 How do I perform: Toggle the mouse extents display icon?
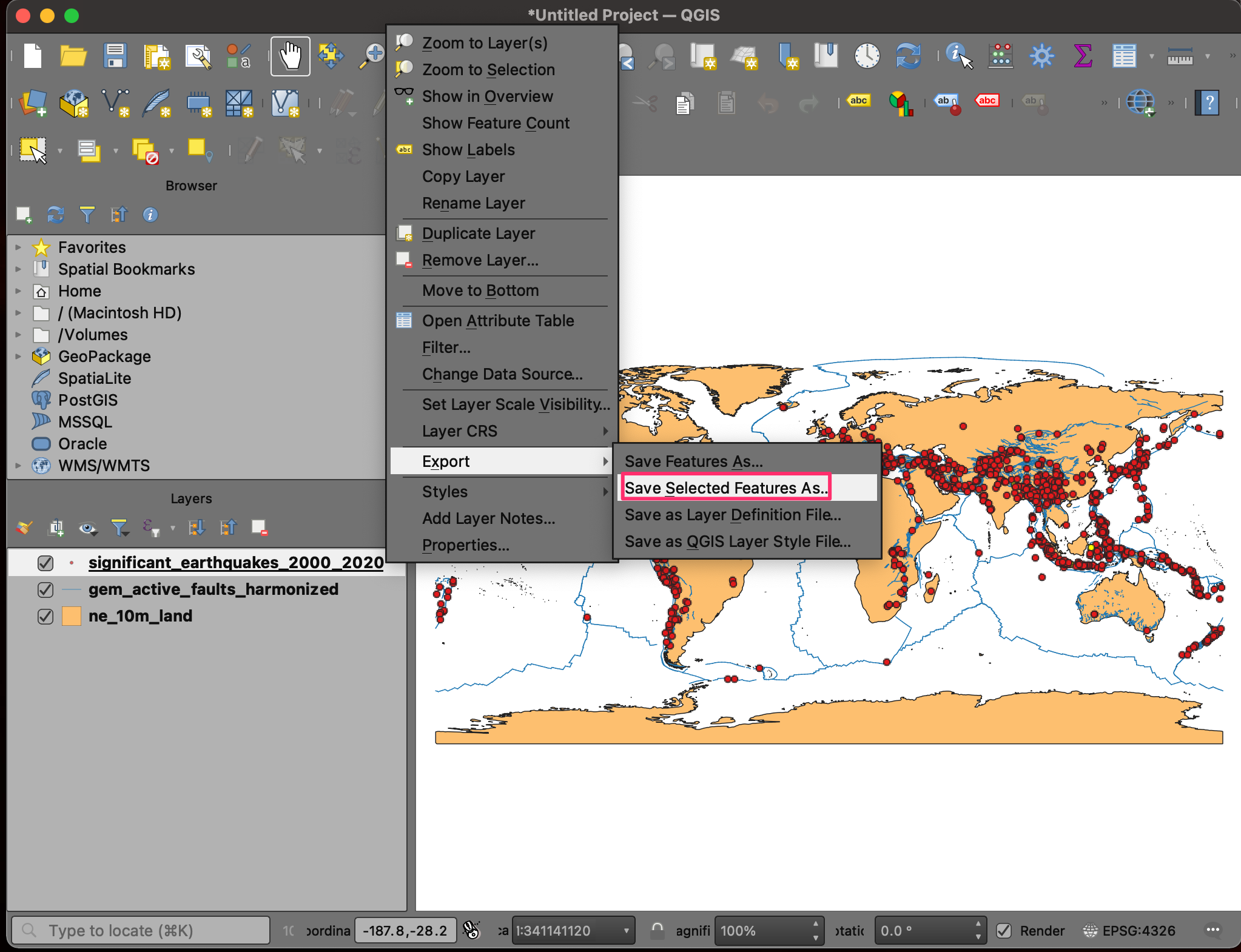(x=471, y=930)
